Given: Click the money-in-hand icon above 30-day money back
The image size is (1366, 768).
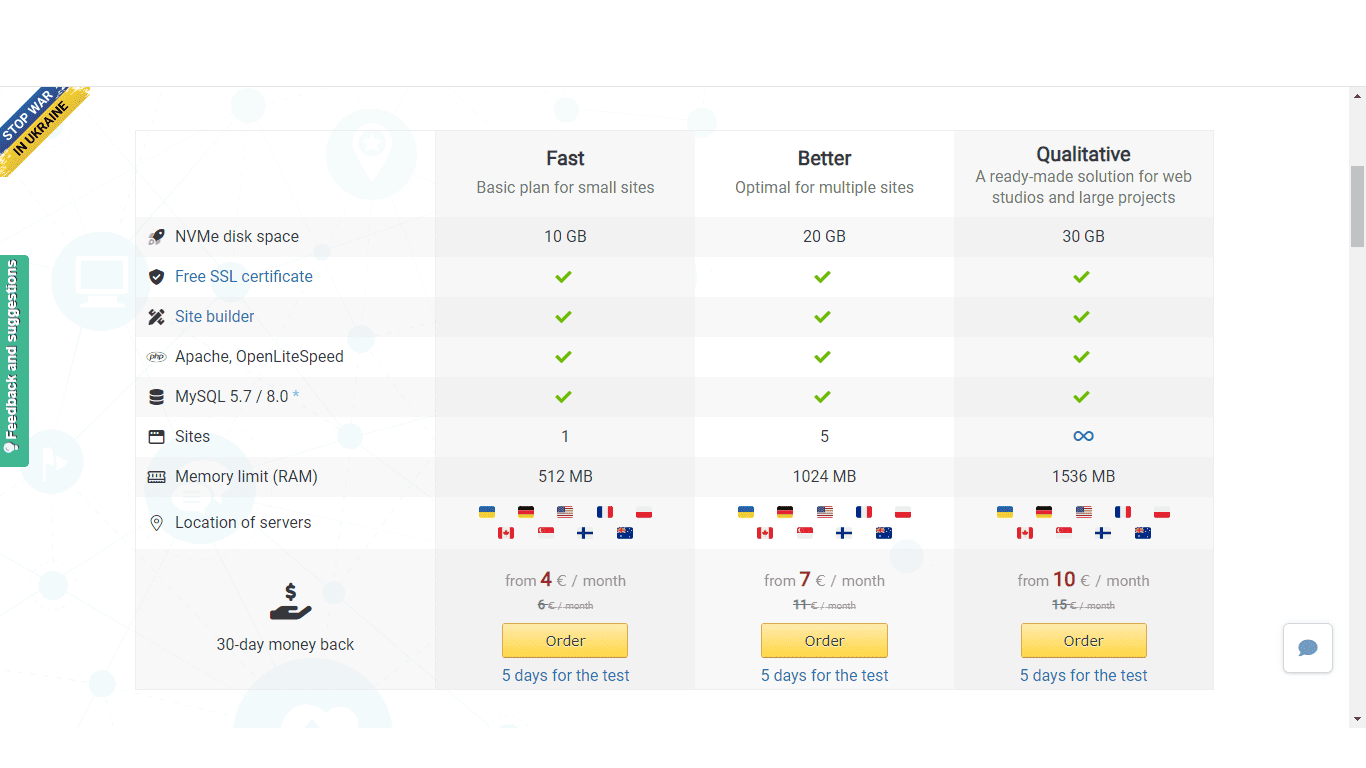Looking at the screenshot, I should point(290,602).
